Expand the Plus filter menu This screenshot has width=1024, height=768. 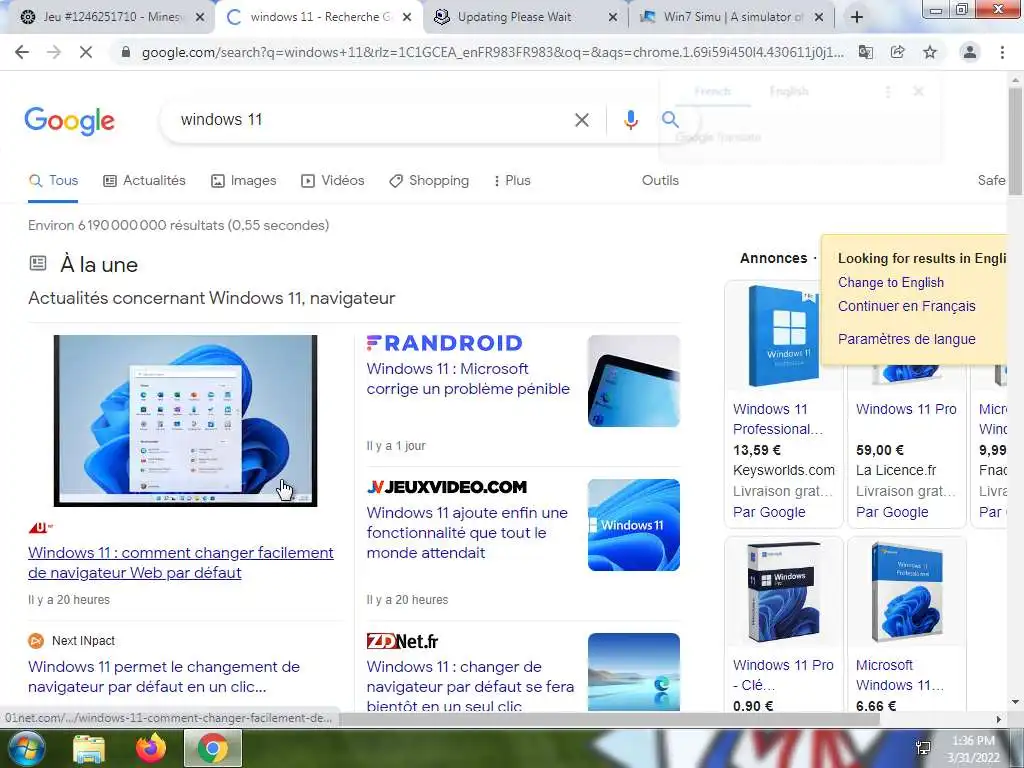[x=513, y=181]
